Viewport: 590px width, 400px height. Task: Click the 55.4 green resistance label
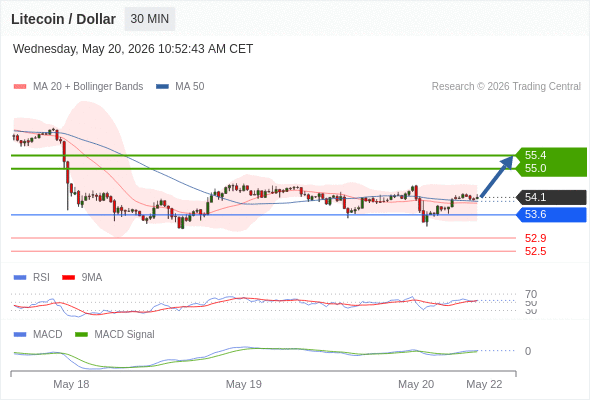click(x=535, y=155)
